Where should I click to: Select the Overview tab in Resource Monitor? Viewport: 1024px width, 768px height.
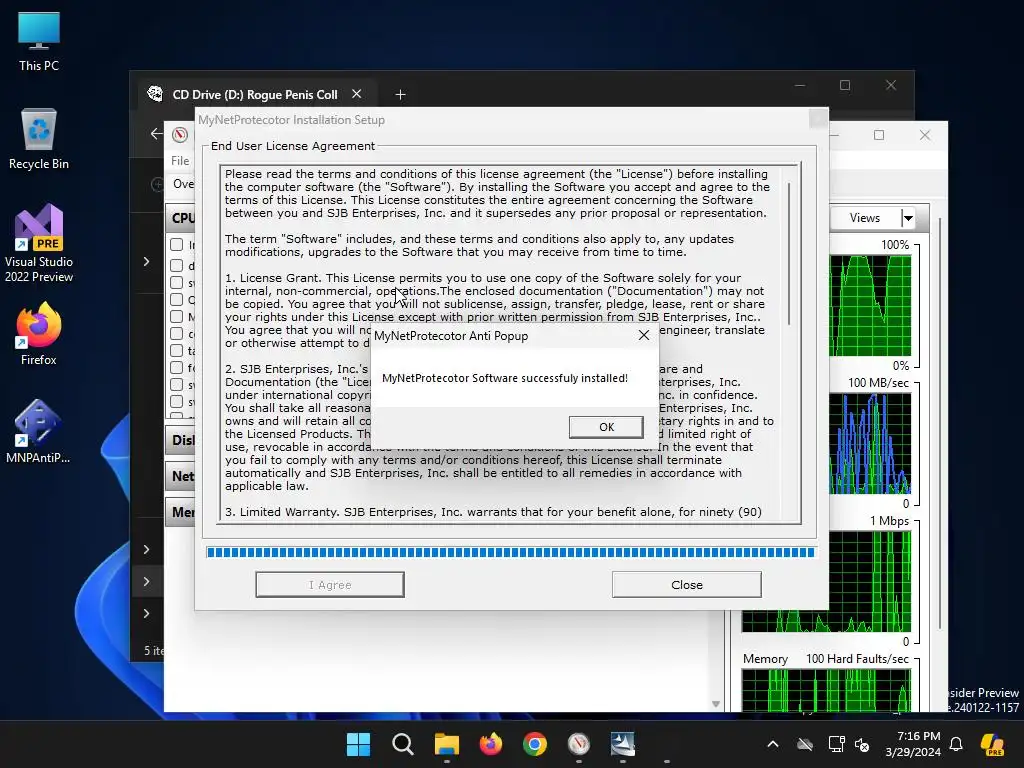coord(183,184)
